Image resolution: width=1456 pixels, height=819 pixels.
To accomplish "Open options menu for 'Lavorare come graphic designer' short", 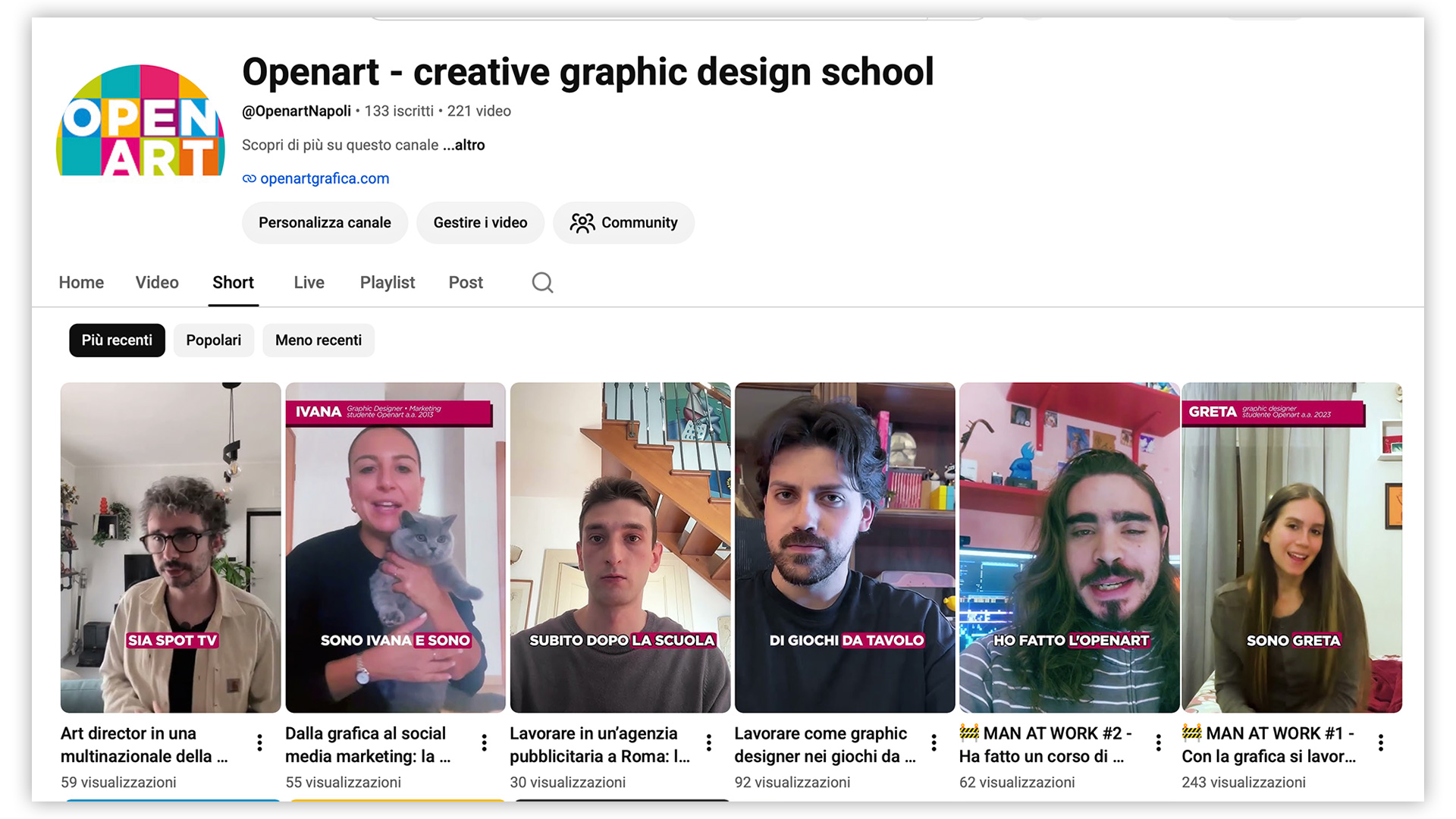I will click(934, 743).
